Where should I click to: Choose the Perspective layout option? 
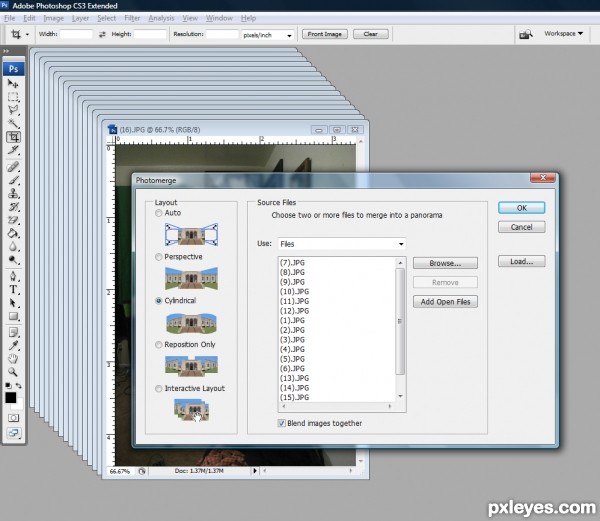tap(158, 257)
